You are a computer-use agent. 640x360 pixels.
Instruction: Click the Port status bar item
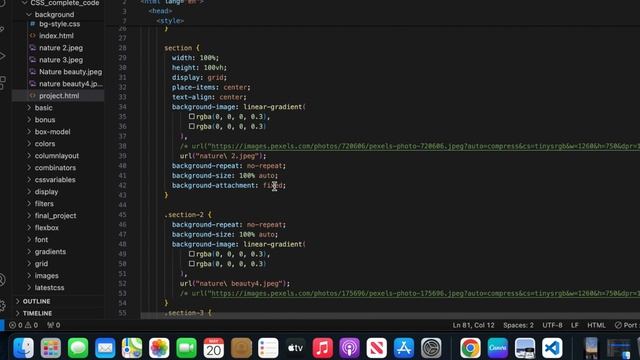point(626,325)
